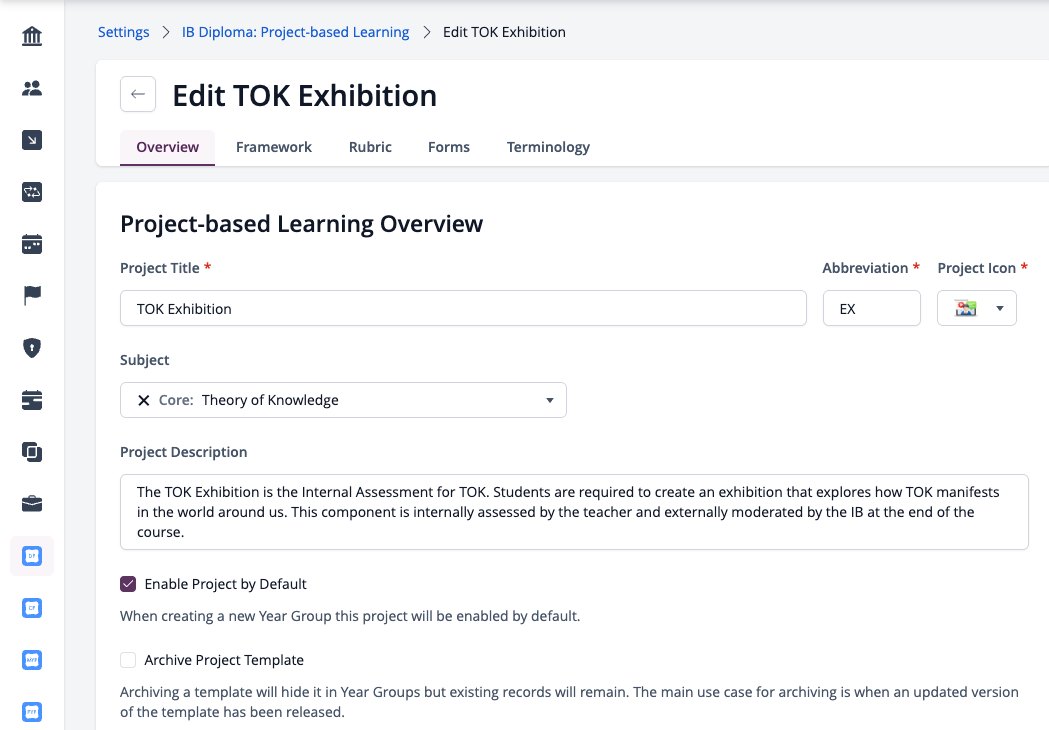Open the Project Icon dropdown

pyautogui.click(x=977, y=308)
